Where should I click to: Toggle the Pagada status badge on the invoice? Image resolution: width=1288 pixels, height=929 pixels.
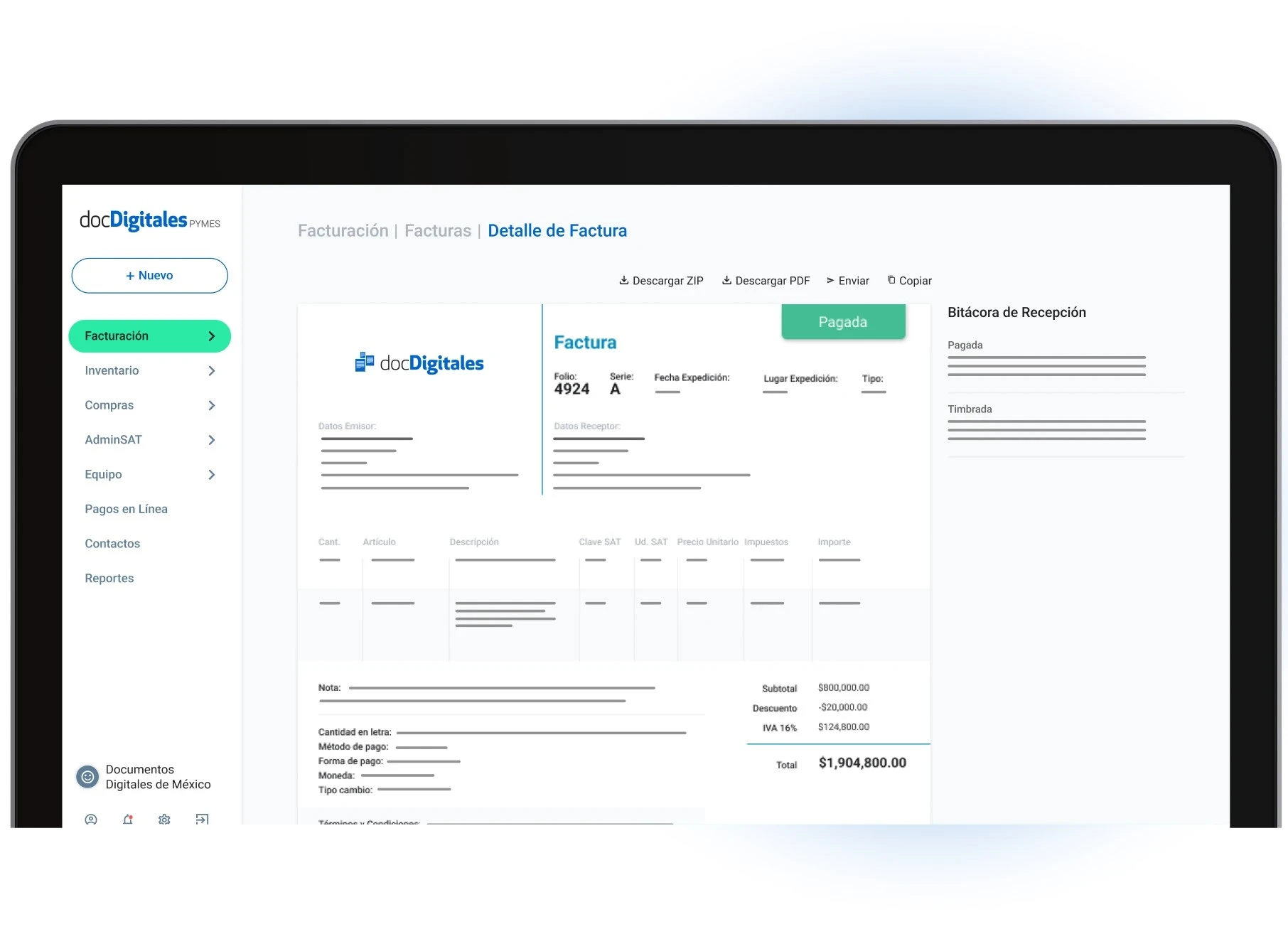843,321
